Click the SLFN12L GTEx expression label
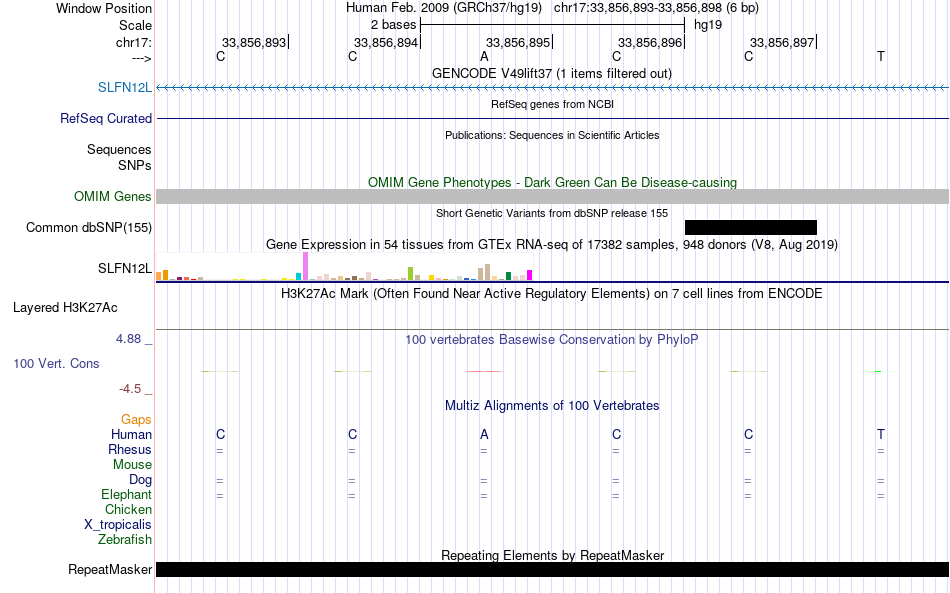Screen dimensions: 950x593 pos(125,268)
